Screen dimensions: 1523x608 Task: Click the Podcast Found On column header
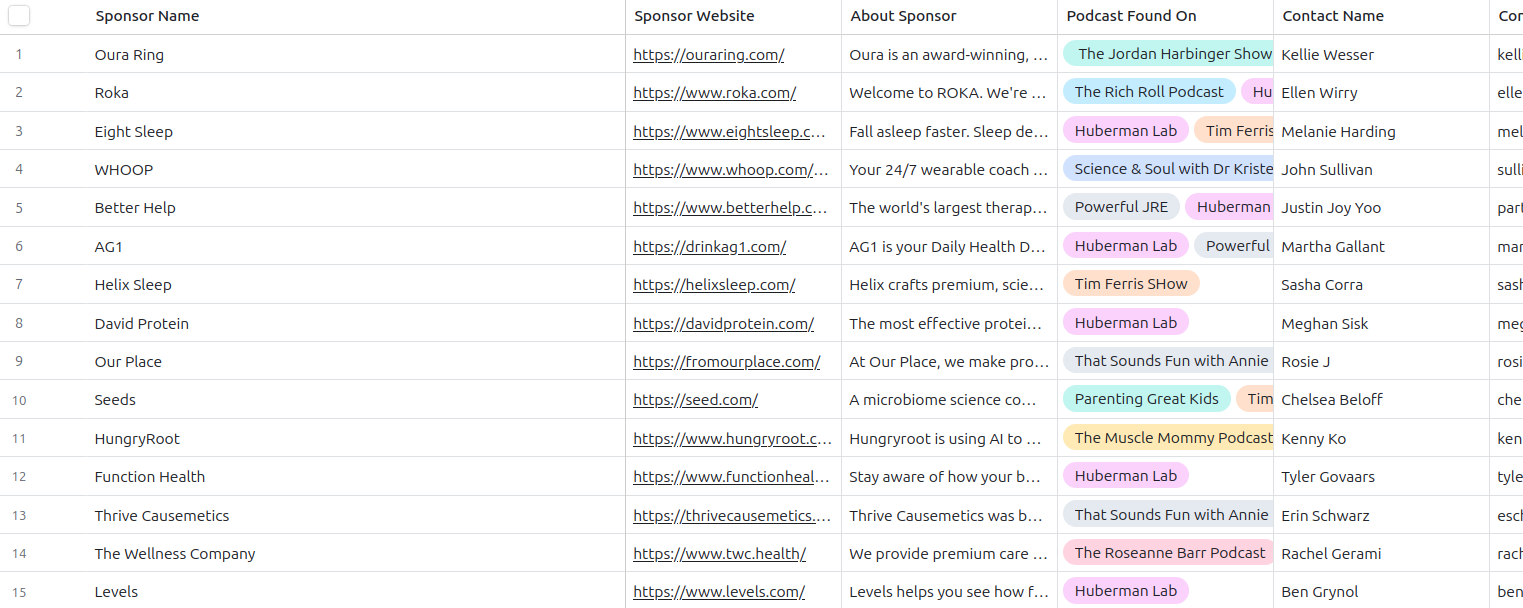click(1131, 16)
